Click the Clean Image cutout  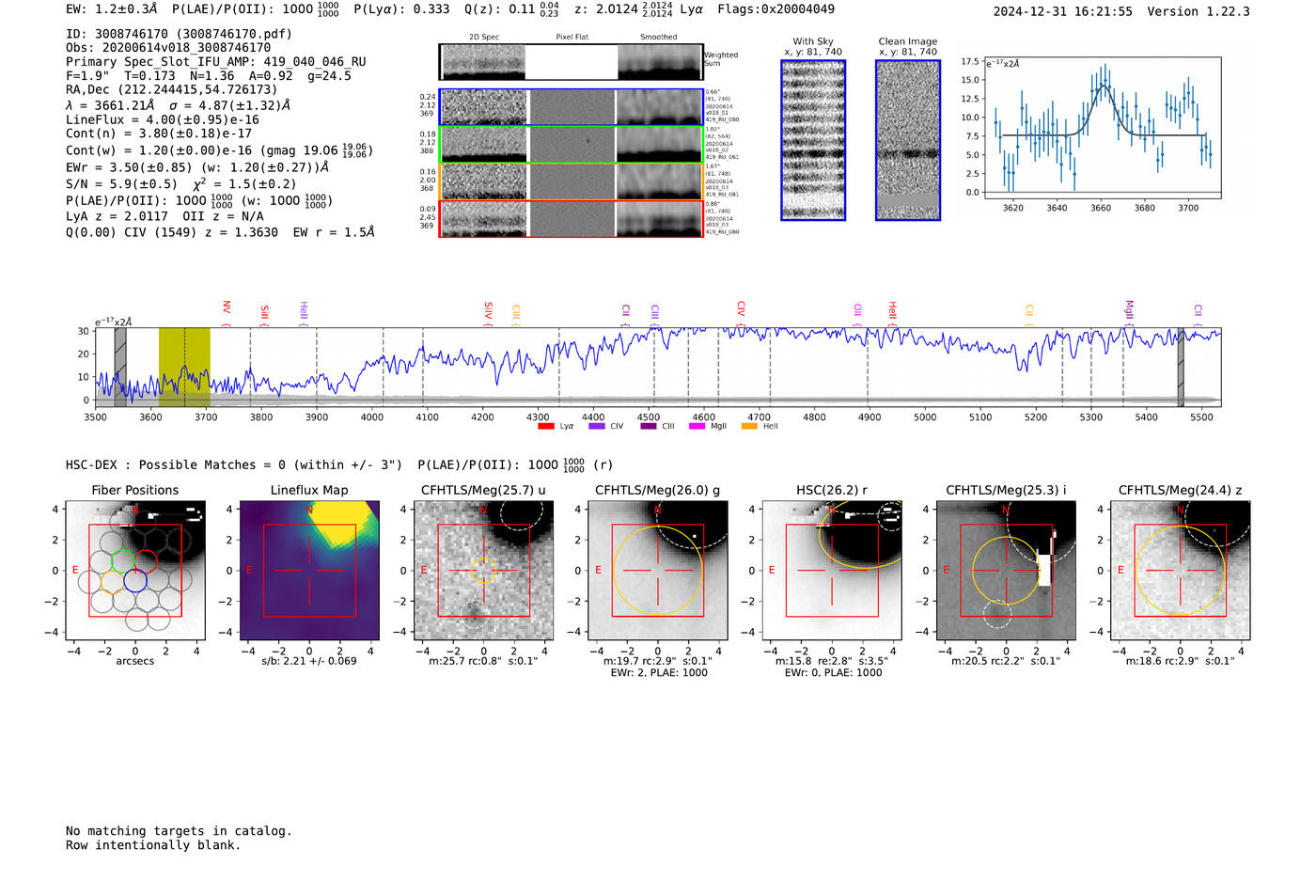[908, 140]
